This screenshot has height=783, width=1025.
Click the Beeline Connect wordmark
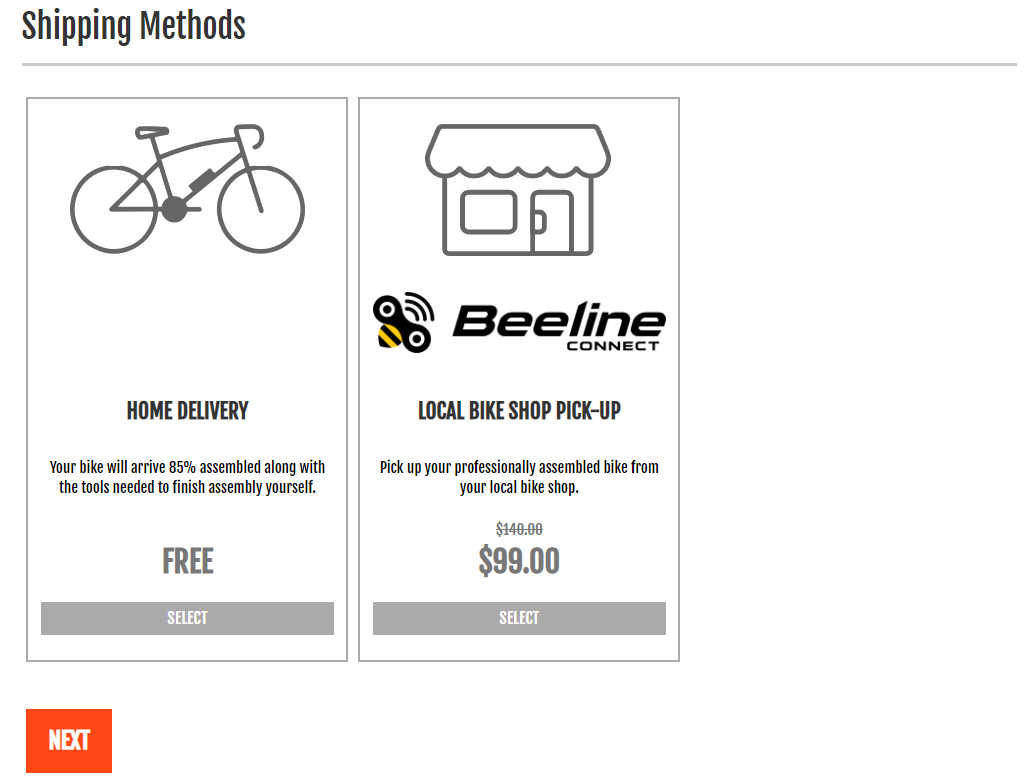tap(559, 327)
